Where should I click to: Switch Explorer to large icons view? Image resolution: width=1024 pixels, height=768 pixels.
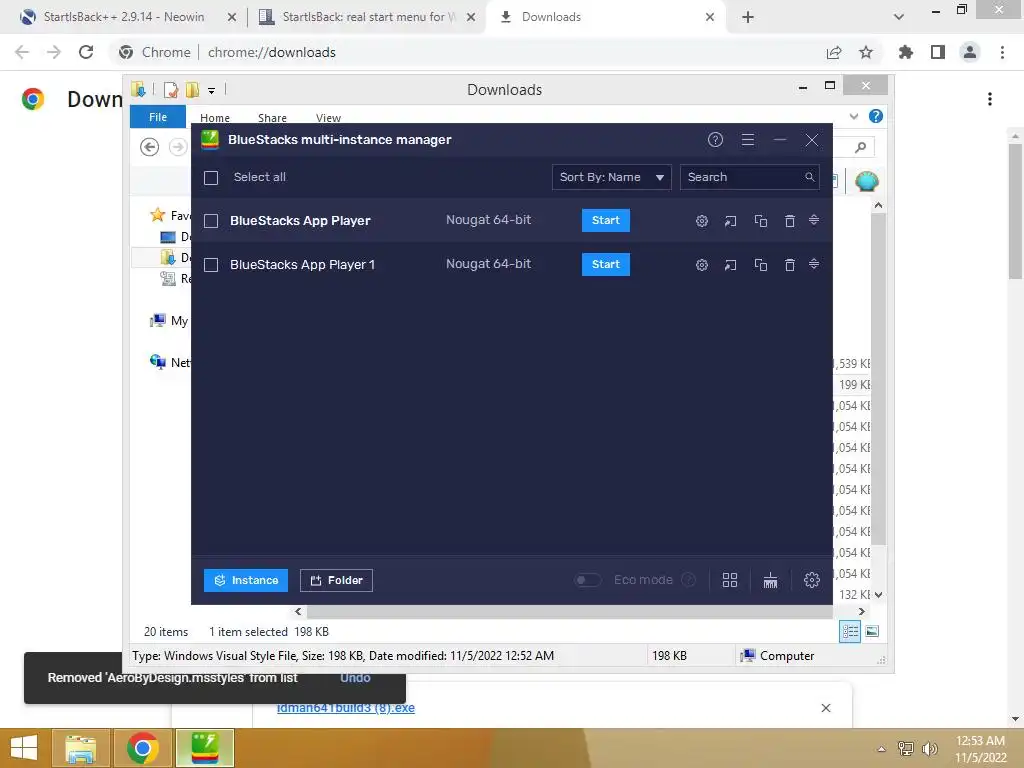[872, 631]
